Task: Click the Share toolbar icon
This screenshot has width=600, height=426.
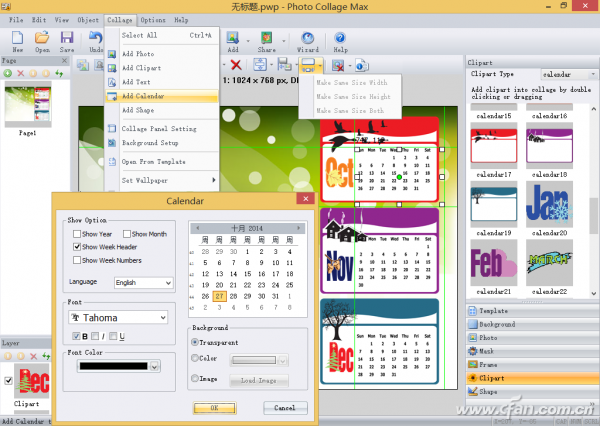Action: (266, 38)
